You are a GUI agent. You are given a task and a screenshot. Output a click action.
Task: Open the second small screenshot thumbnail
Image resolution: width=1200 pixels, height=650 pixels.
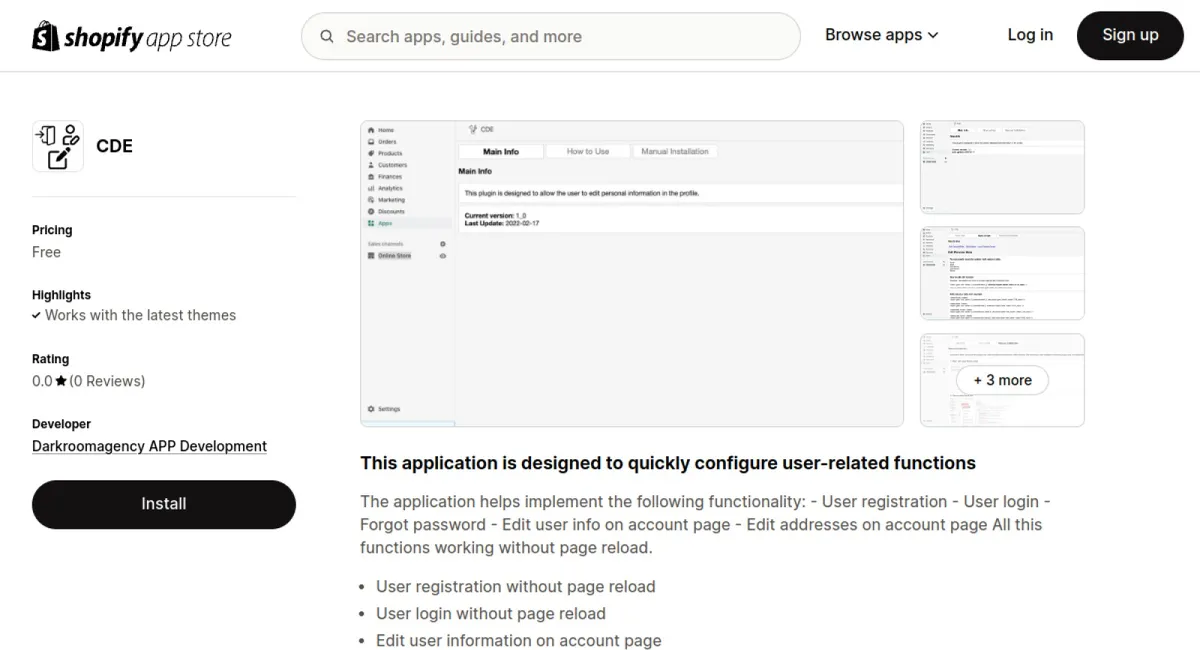1002,273
